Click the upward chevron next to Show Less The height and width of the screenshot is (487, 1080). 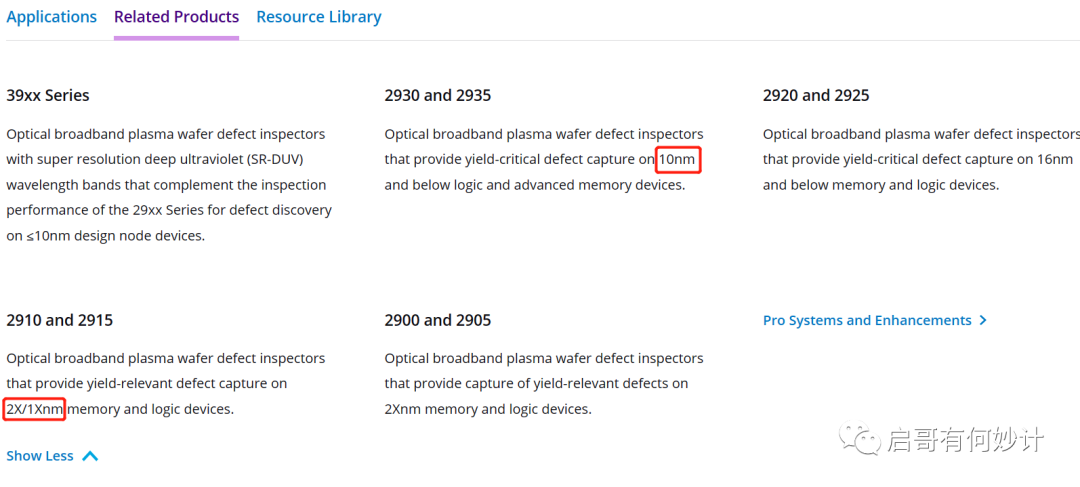(90, 456)
